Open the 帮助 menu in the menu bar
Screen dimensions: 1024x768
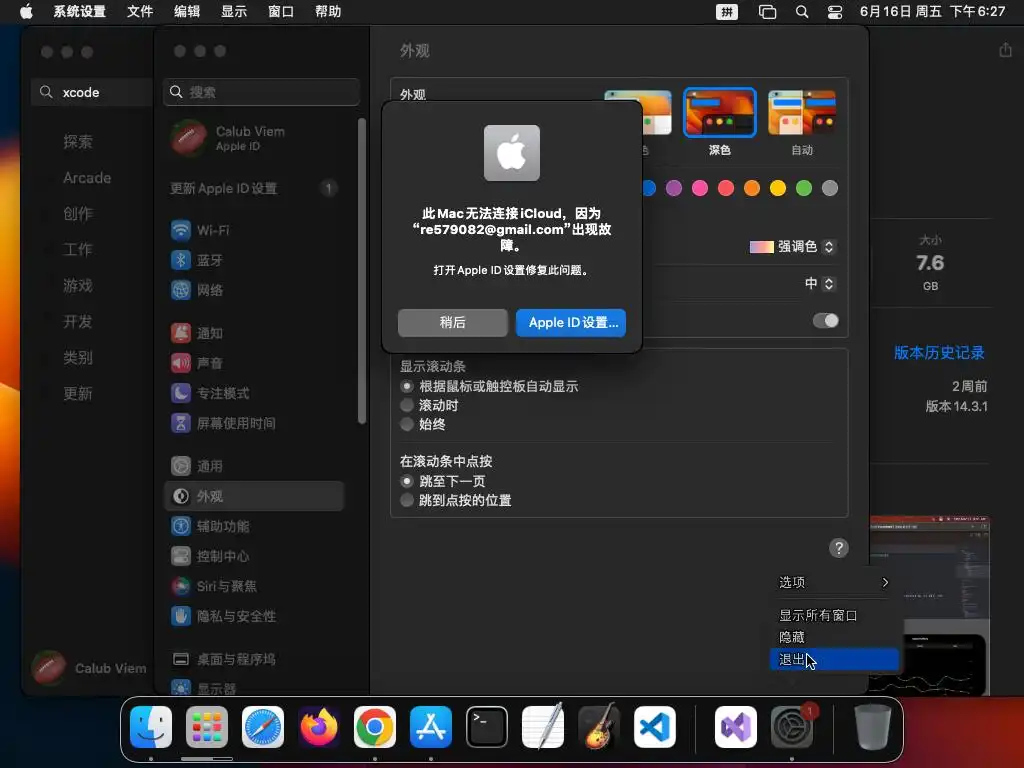point(328,12)
